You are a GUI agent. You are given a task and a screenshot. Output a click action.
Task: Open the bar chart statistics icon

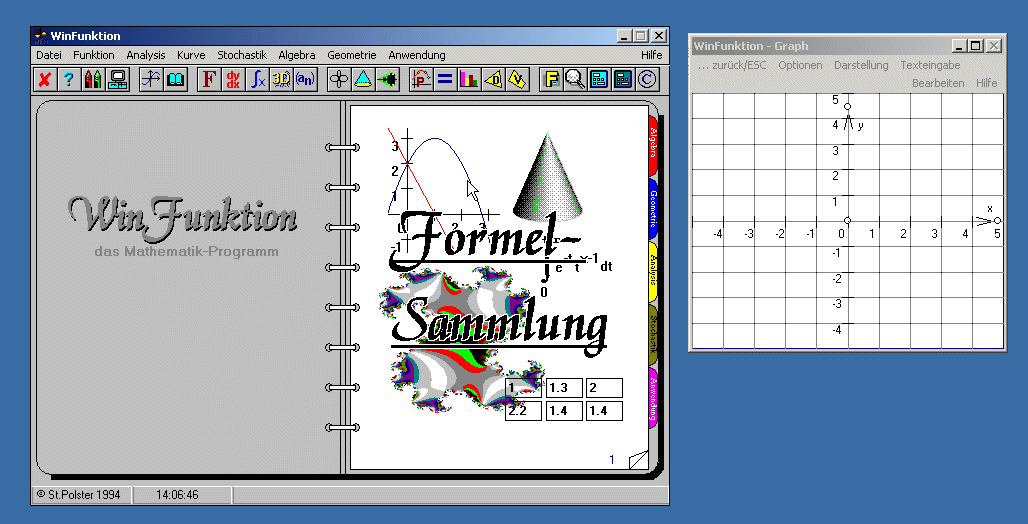pyautogui.click(x=469, y=79)
